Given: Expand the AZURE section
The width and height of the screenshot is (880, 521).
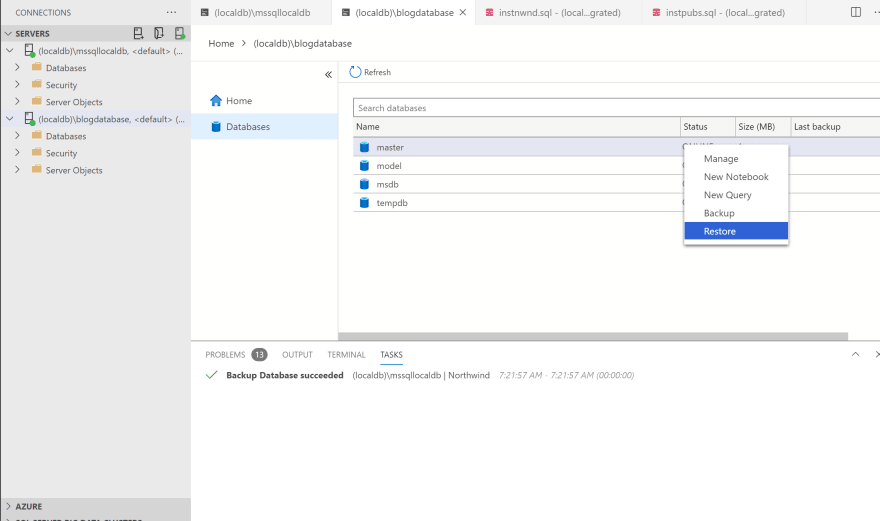Looking at the screenshot, I should 8,506.
